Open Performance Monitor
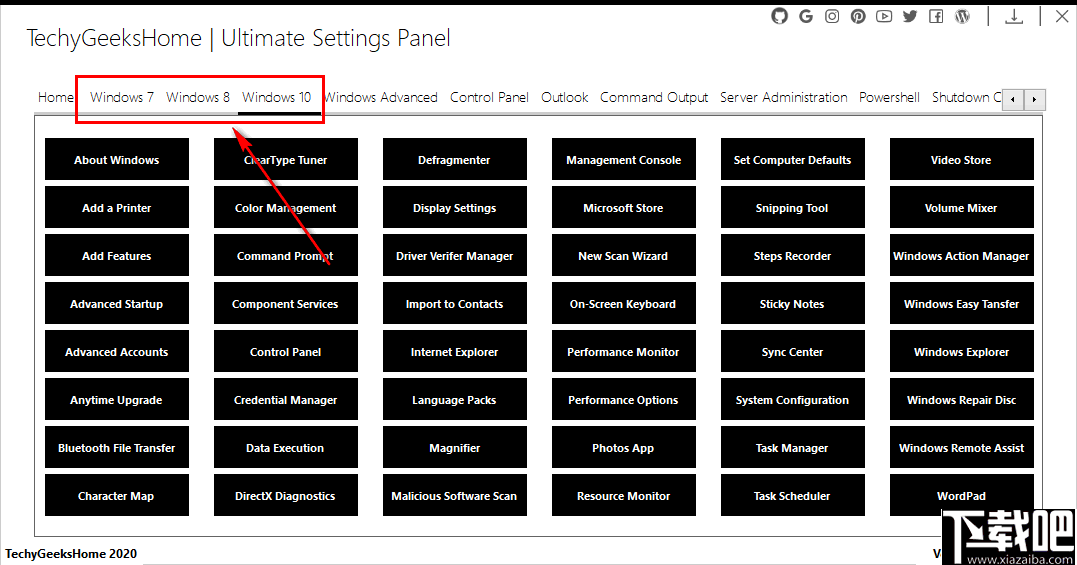The height and width of the screenshot is (565, 1077). [x=624, y=351]
